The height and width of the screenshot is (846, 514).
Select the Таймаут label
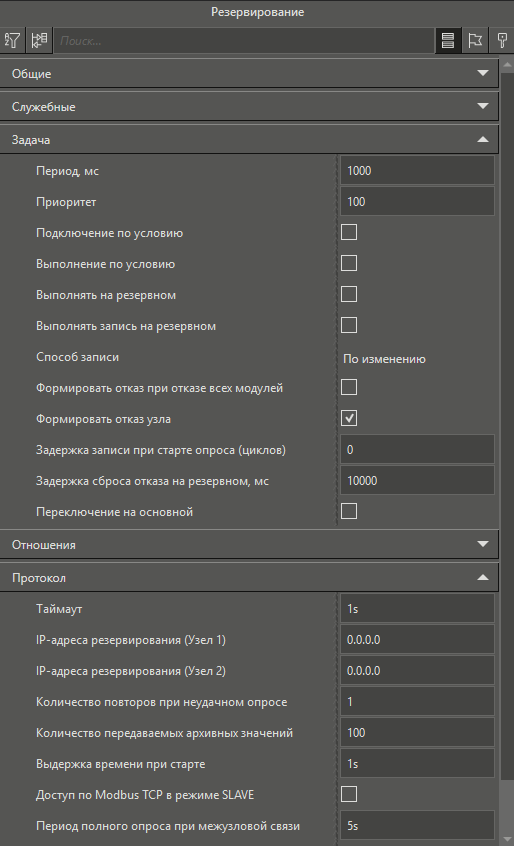[59, 609]
